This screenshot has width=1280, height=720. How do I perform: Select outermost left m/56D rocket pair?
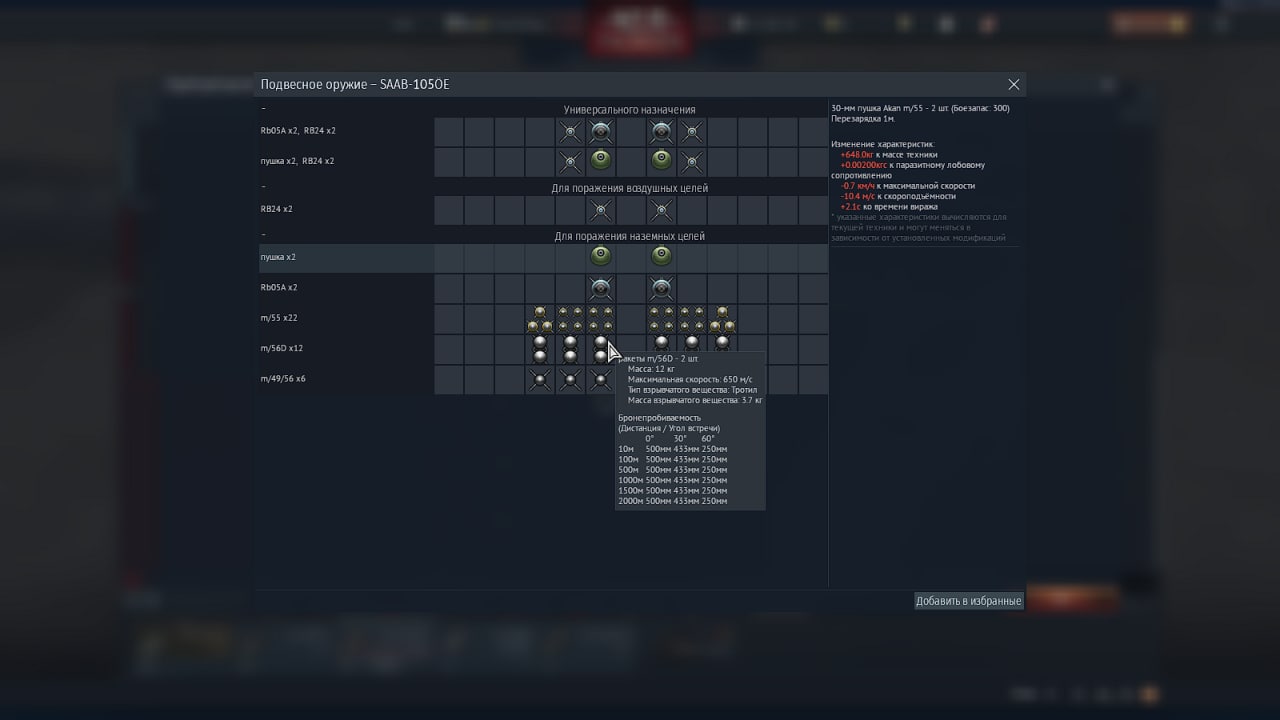(540, 349)
